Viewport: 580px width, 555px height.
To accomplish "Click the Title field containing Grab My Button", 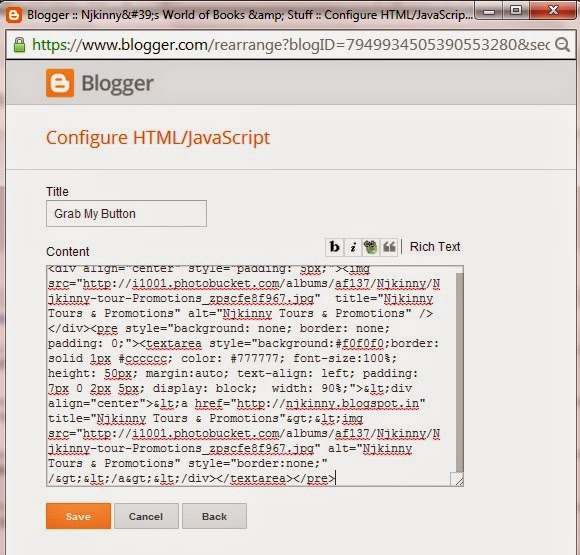I will [x=126, y=213].
